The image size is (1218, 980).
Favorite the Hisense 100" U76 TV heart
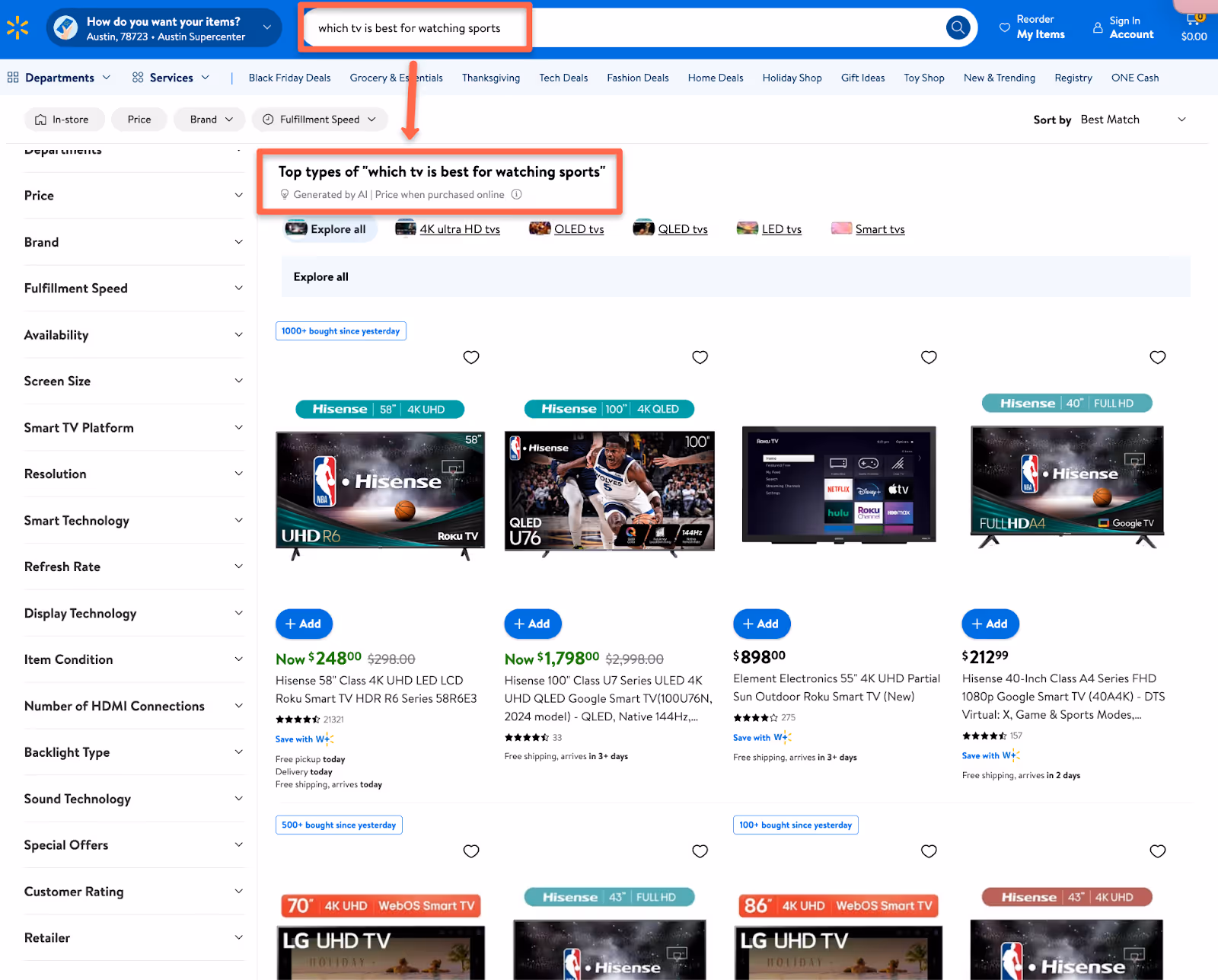click(x=700, y=357)
